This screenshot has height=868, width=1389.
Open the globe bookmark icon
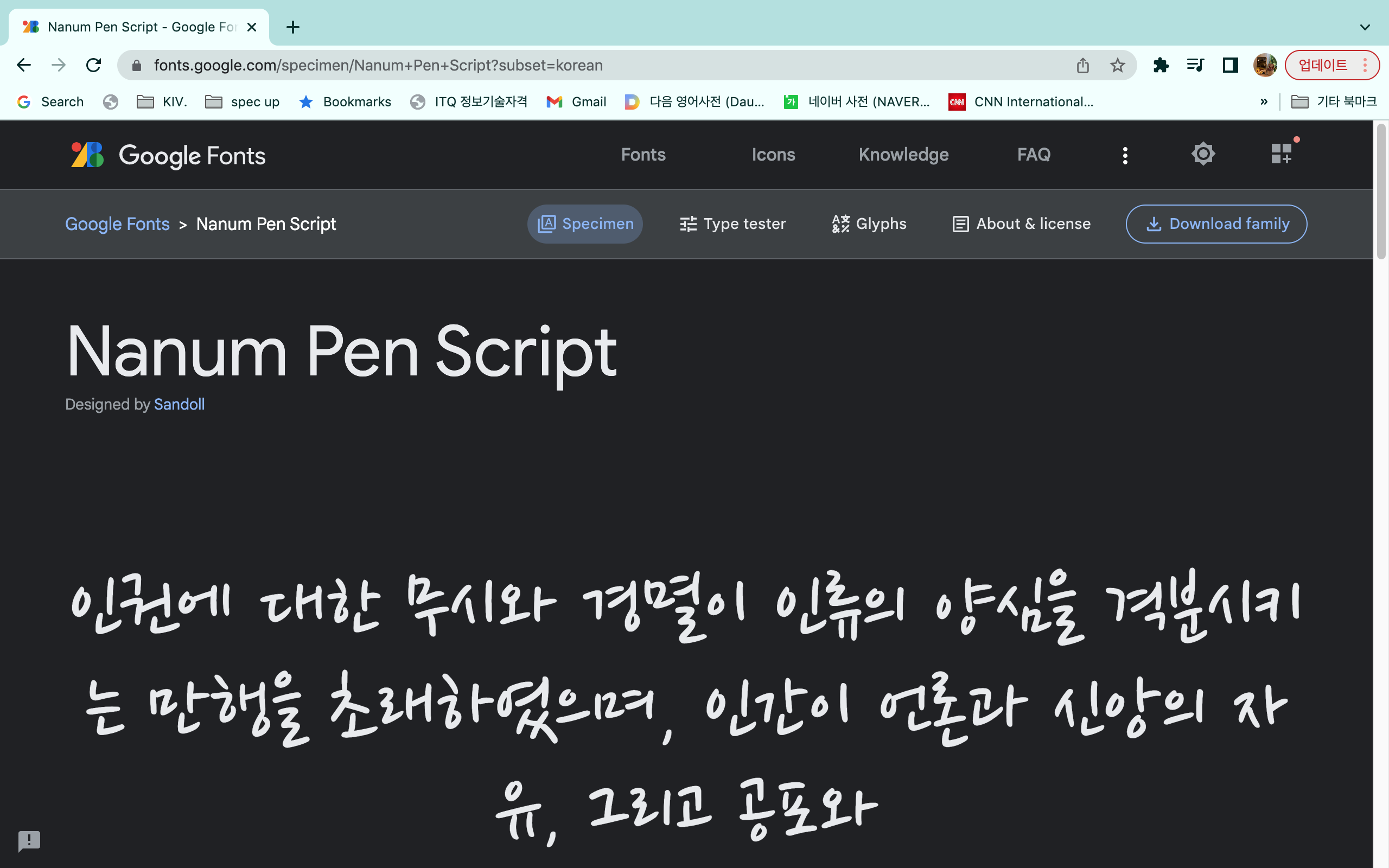[110, 101]
